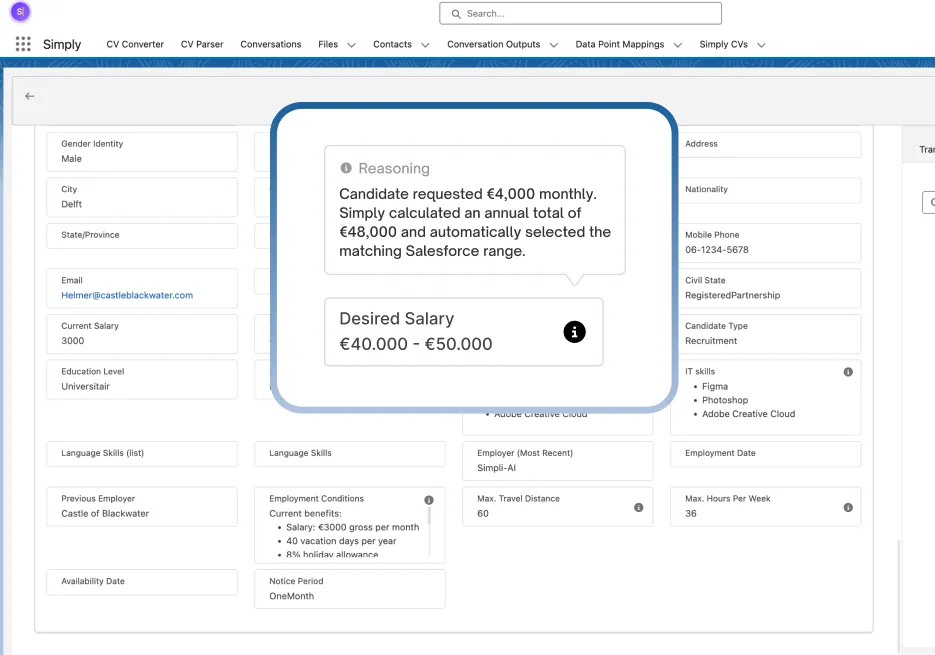Click the IT skills info icon

848,372
